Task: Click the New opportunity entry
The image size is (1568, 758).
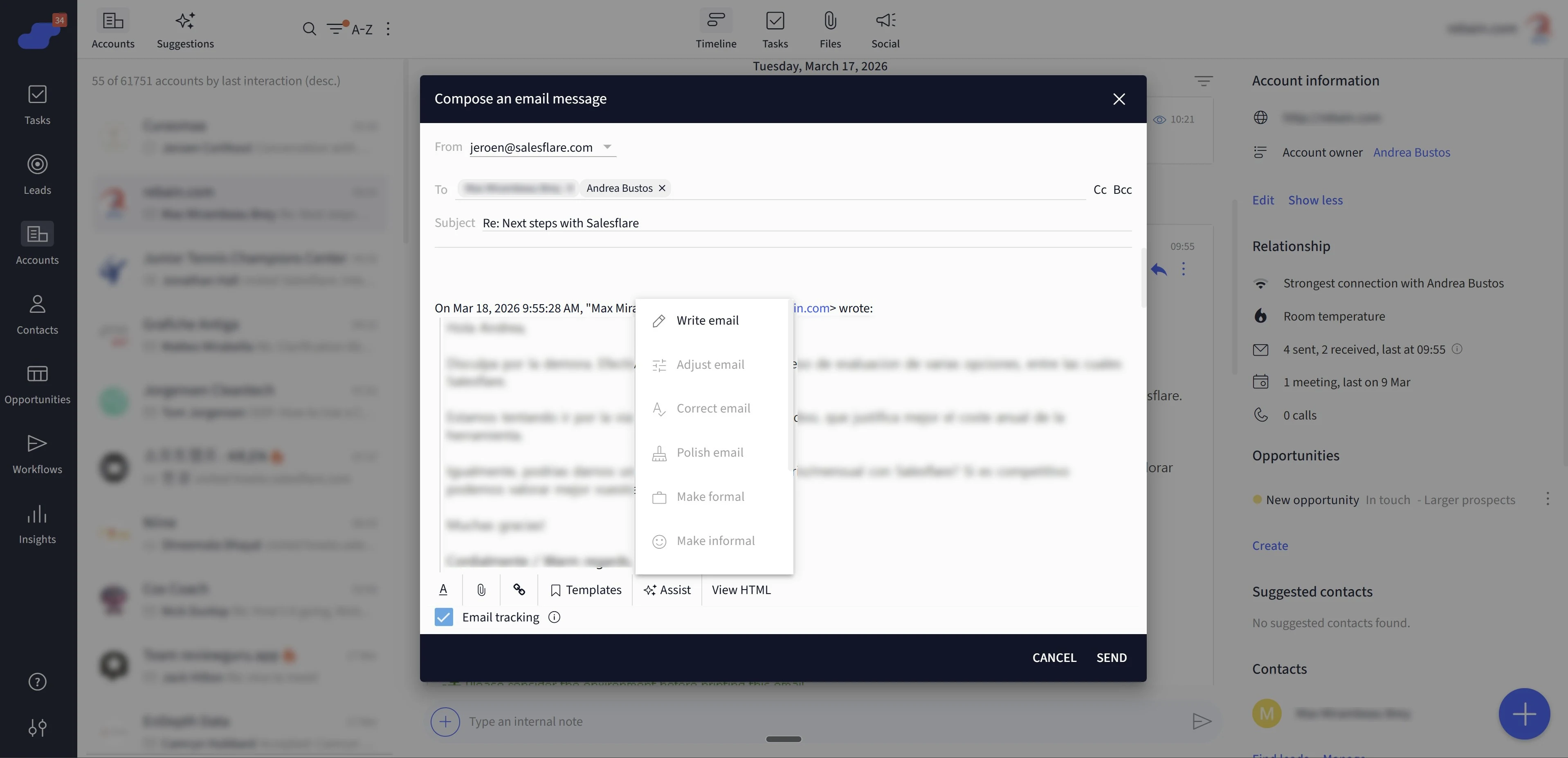Action: (x=1312, y=500)
